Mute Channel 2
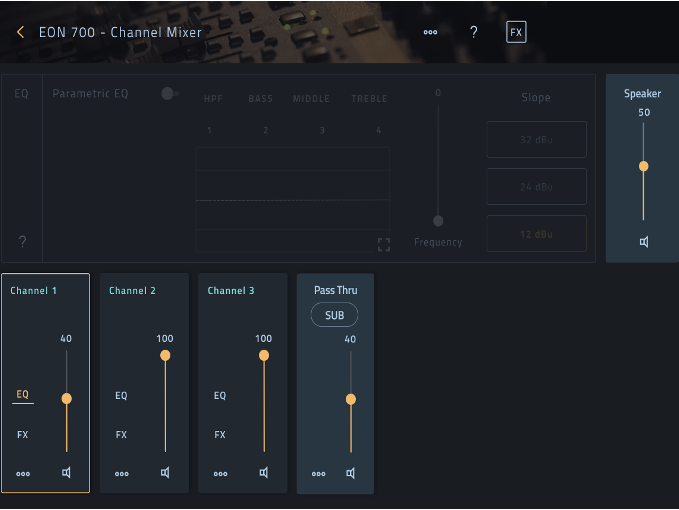 [x=165, y=473]
